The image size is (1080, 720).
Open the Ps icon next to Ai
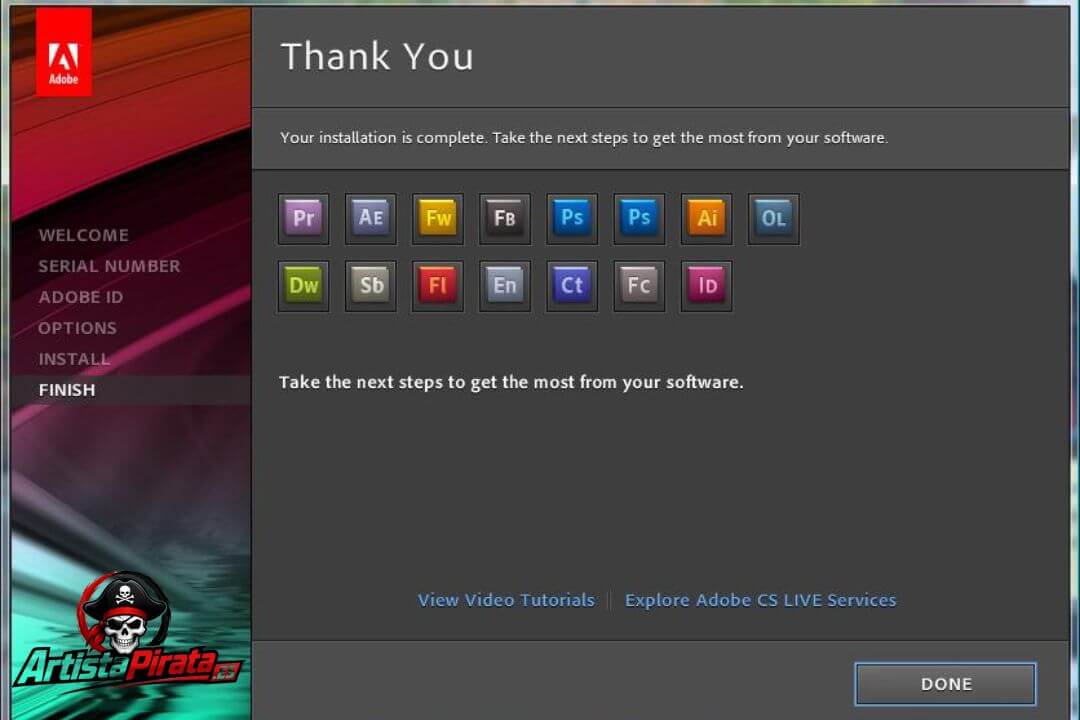click(639, 218)
